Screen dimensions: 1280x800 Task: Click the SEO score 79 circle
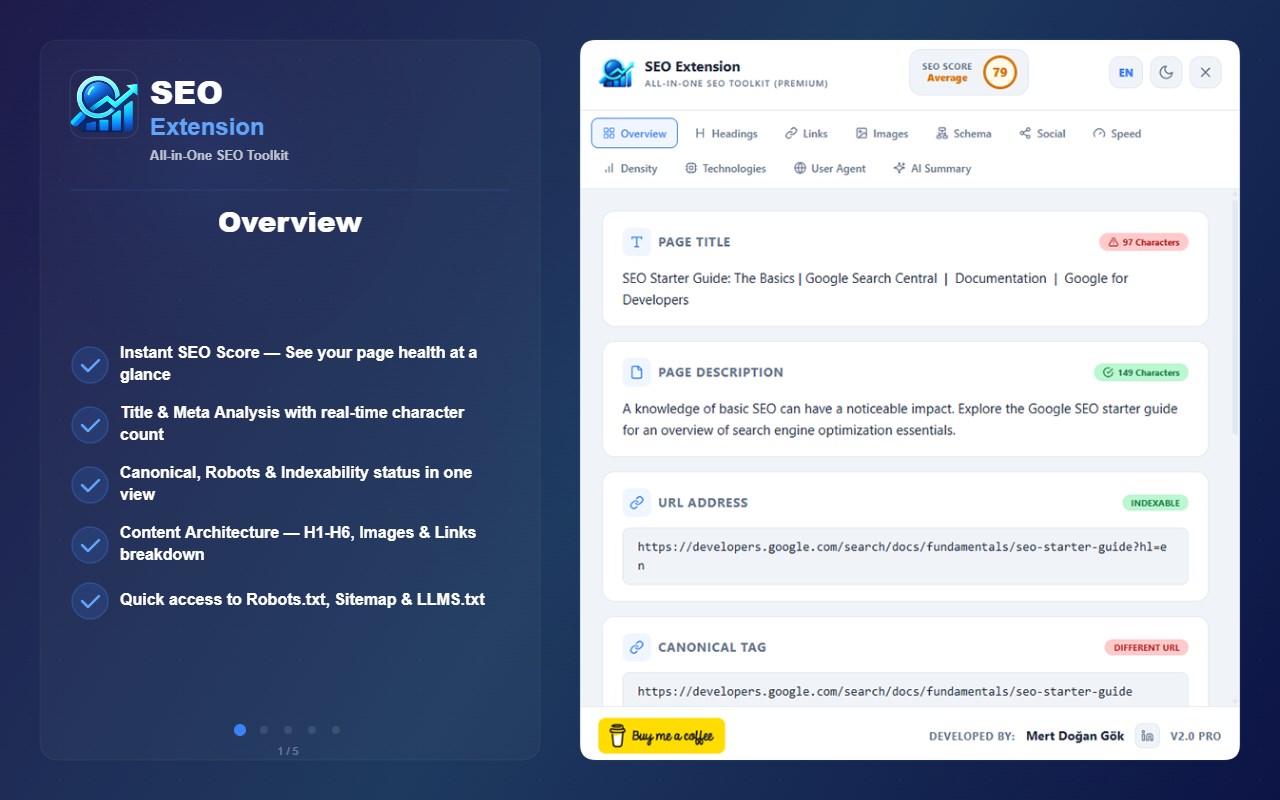coord(999,72)
